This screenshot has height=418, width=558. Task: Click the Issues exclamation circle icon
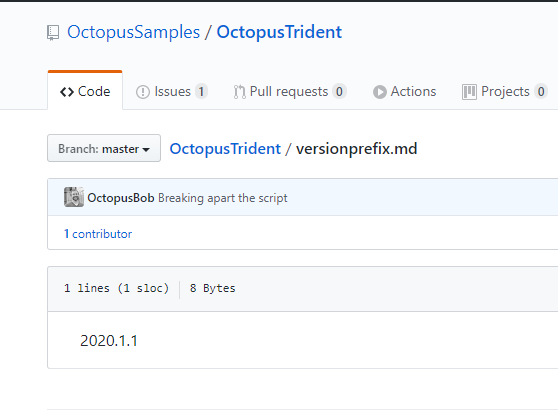(143, 92)
